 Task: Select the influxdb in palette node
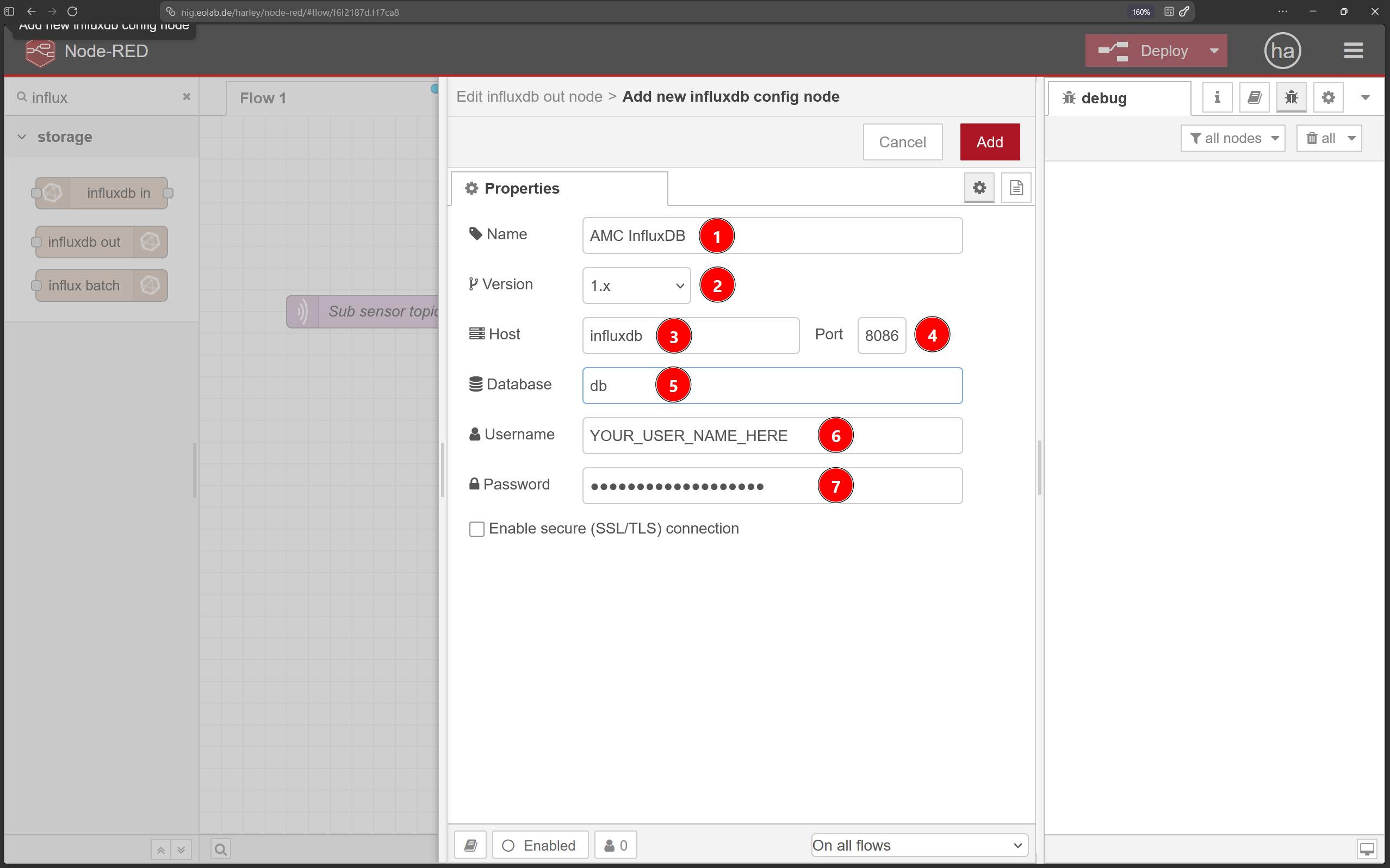tap(102, 193)
